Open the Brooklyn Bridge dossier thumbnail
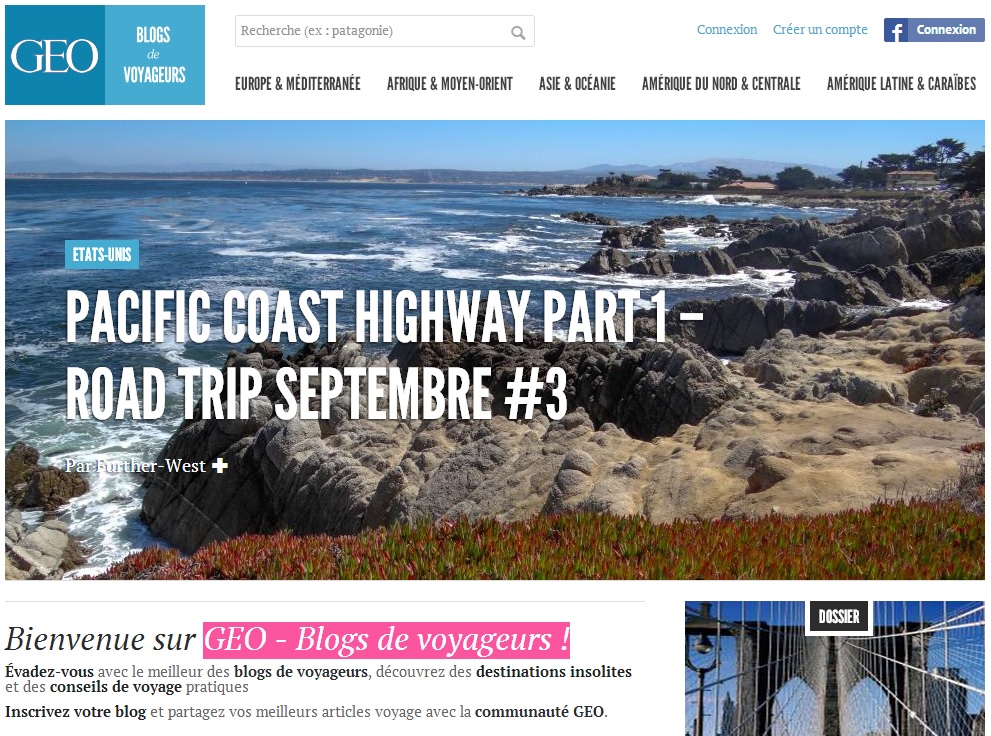Viewport: 991px width, 736px height. (x=835, y=668)
